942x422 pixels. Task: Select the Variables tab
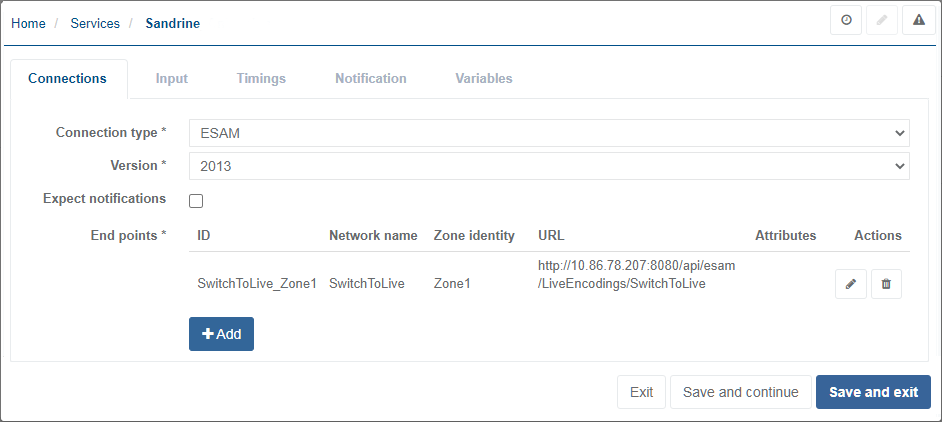point(484,78)
